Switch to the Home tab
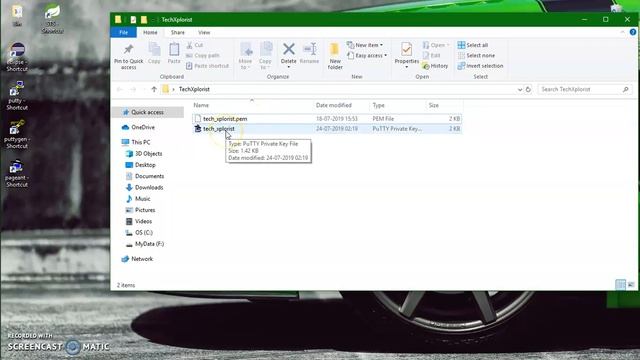The height and width of the screenshot is (360, 640). [150, 32]
